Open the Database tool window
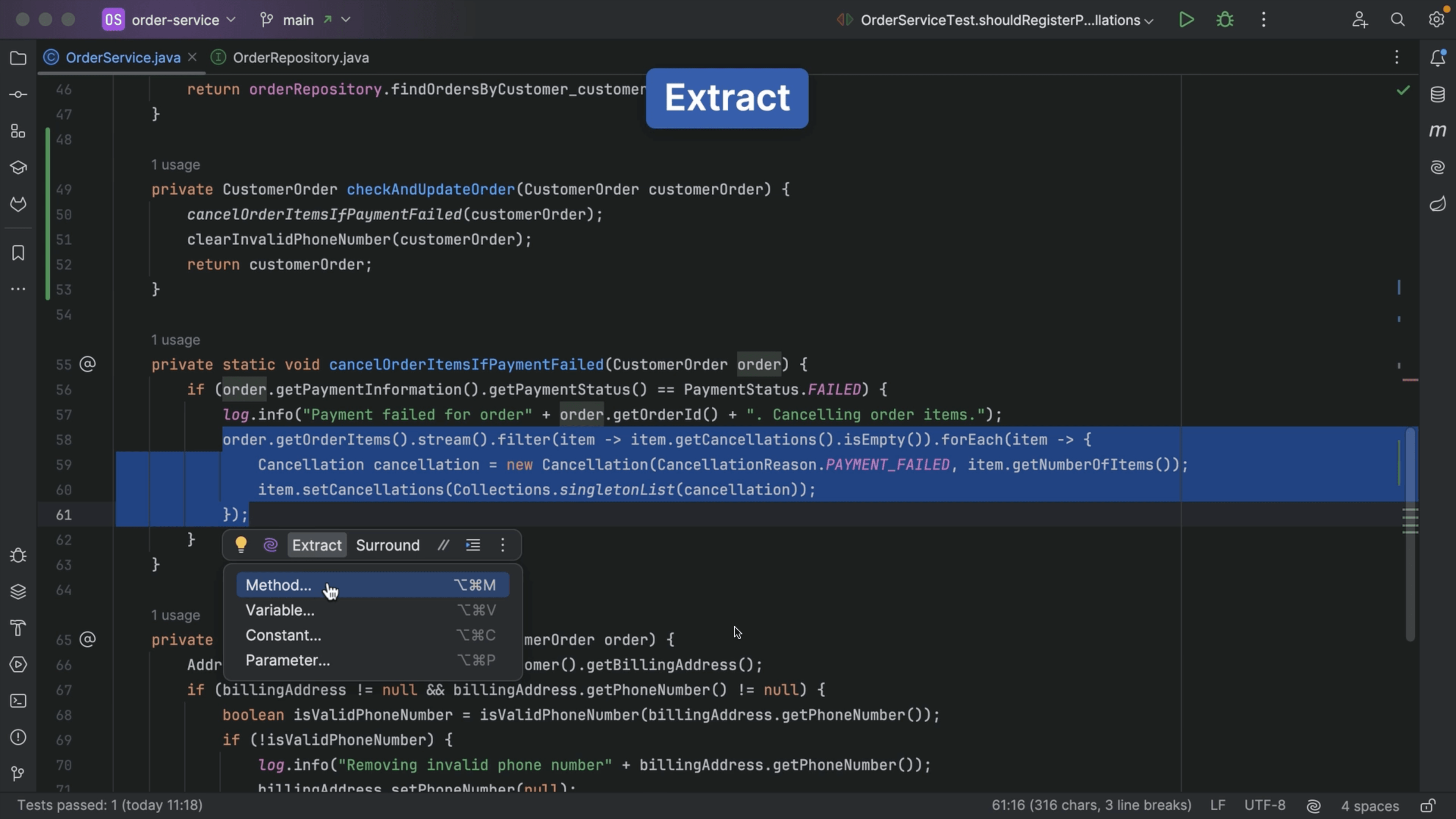The height and width of the screenshot is (819, 1456). (1437, 94)
